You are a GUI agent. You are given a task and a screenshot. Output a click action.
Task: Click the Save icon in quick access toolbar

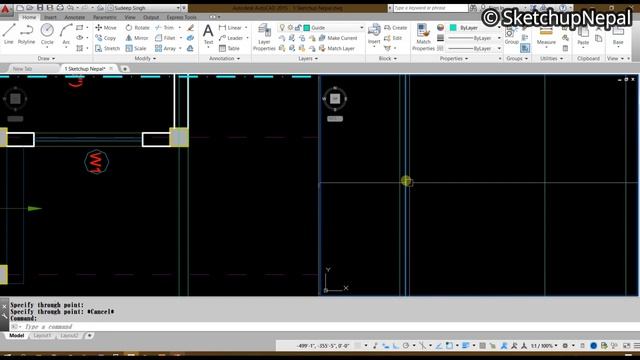click(x=40, y=8)
